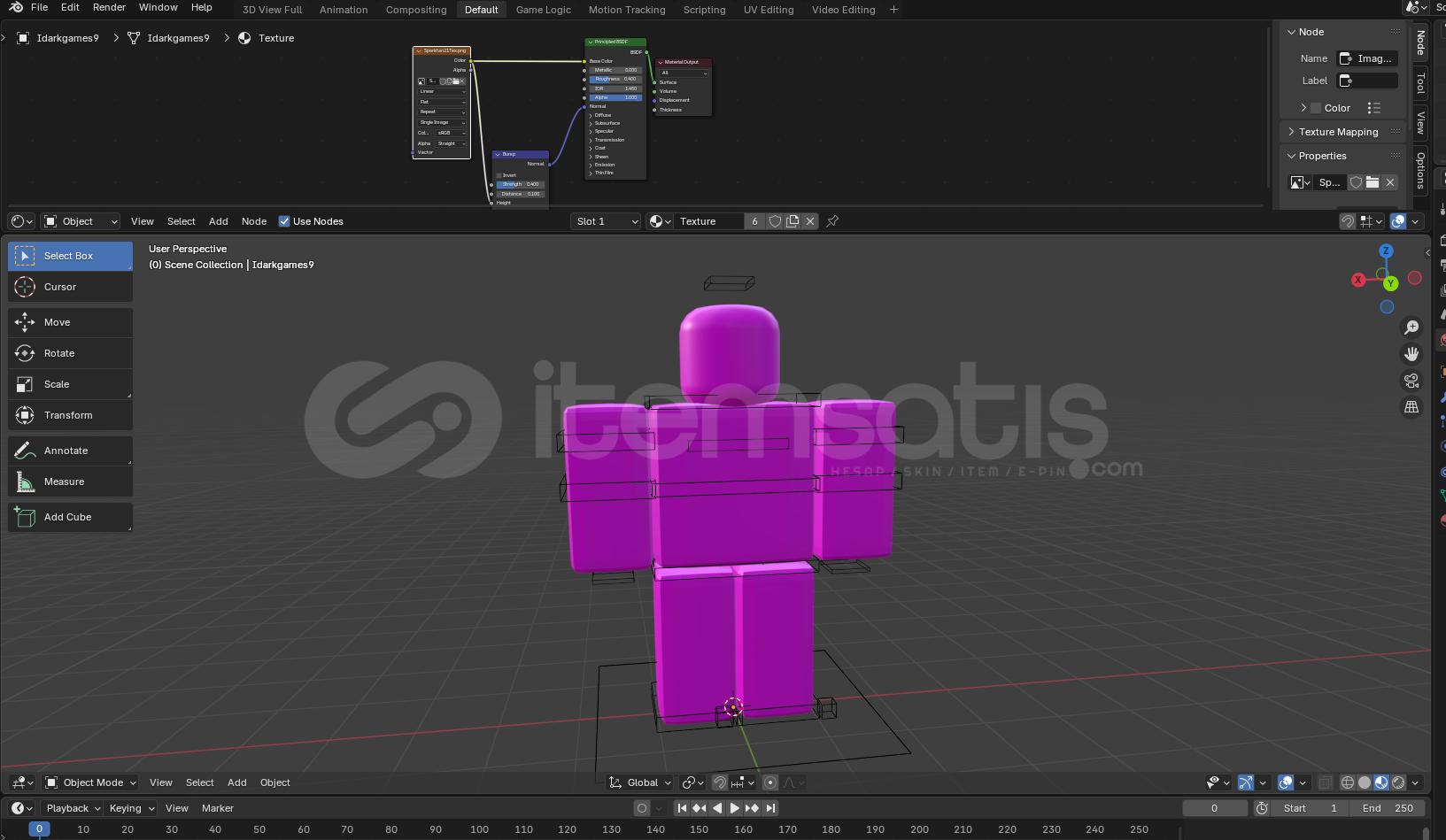Toggle viewport gizmos button
Image resolution: width=1446 pixels, height=840 pixels.
click(1246, 782)
